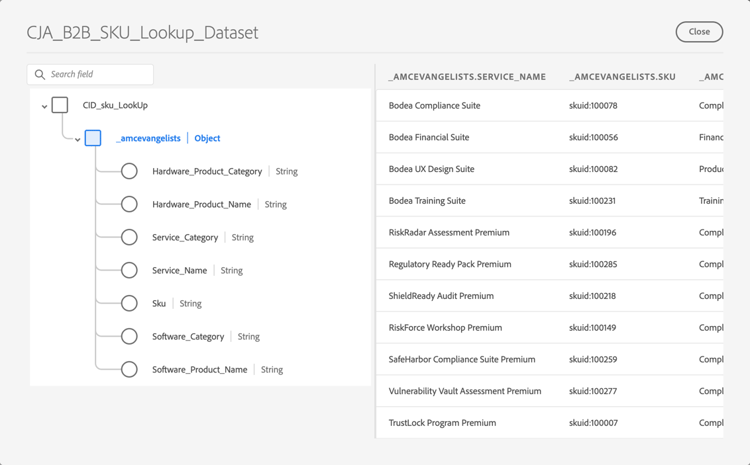Toggle the _amcevangelists checkbox
The image size is (750, 465).
[x=93, y=138]
